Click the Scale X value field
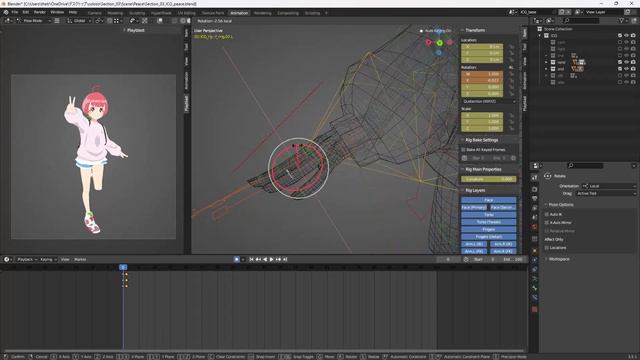Image resolution: width=640 pixels, height=360 pixels. coord(482,116)
